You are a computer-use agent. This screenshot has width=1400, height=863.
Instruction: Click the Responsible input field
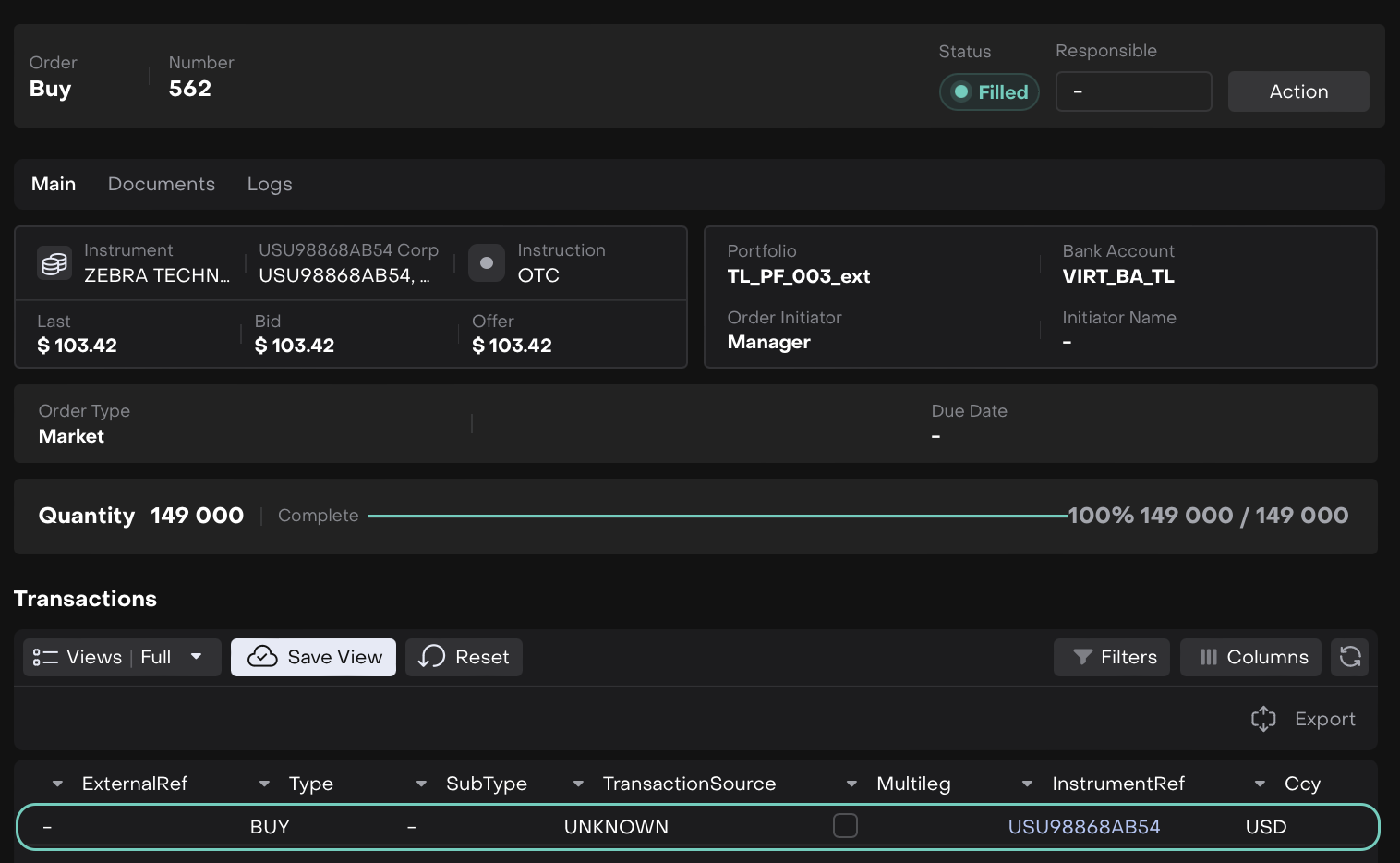coord(1133,91)
